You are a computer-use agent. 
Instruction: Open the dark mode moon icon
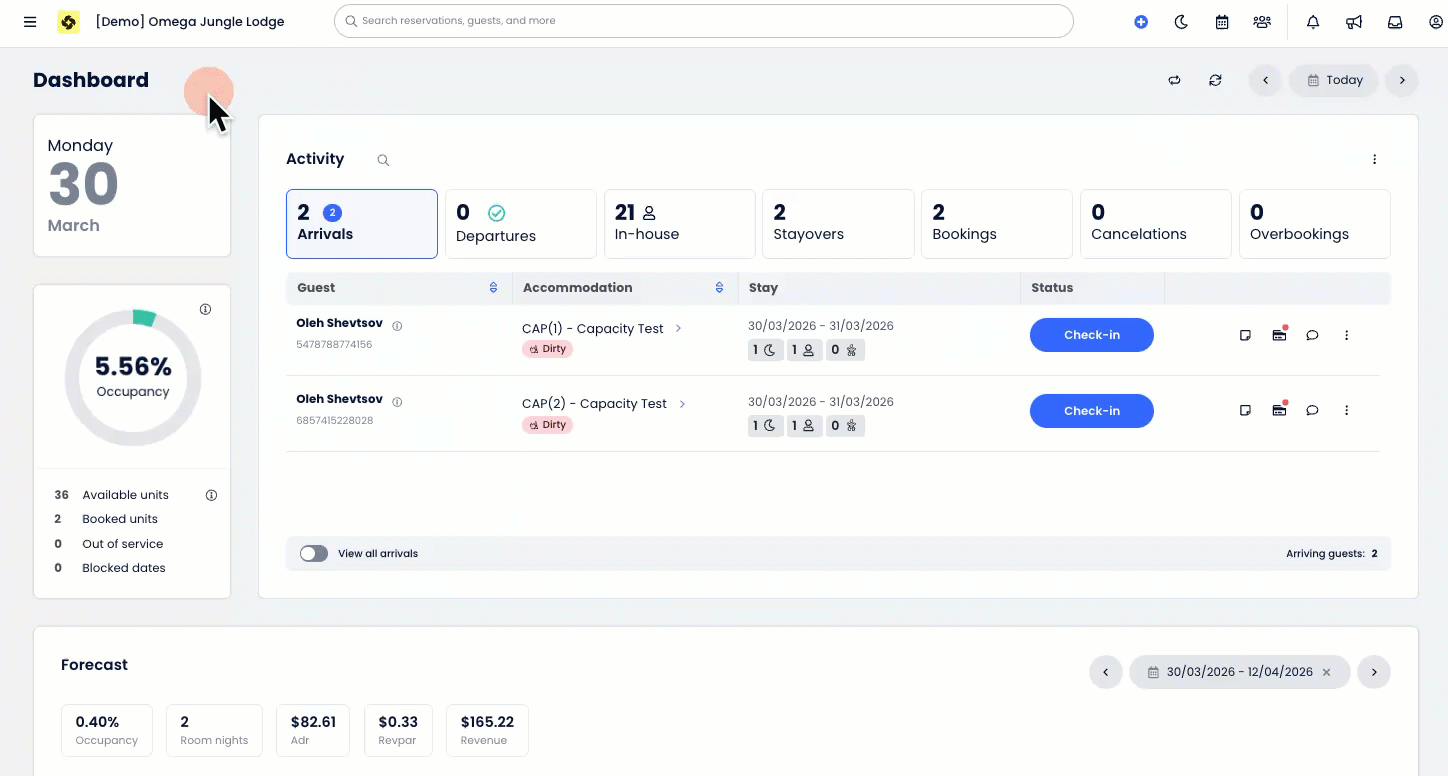(1181, 21)
